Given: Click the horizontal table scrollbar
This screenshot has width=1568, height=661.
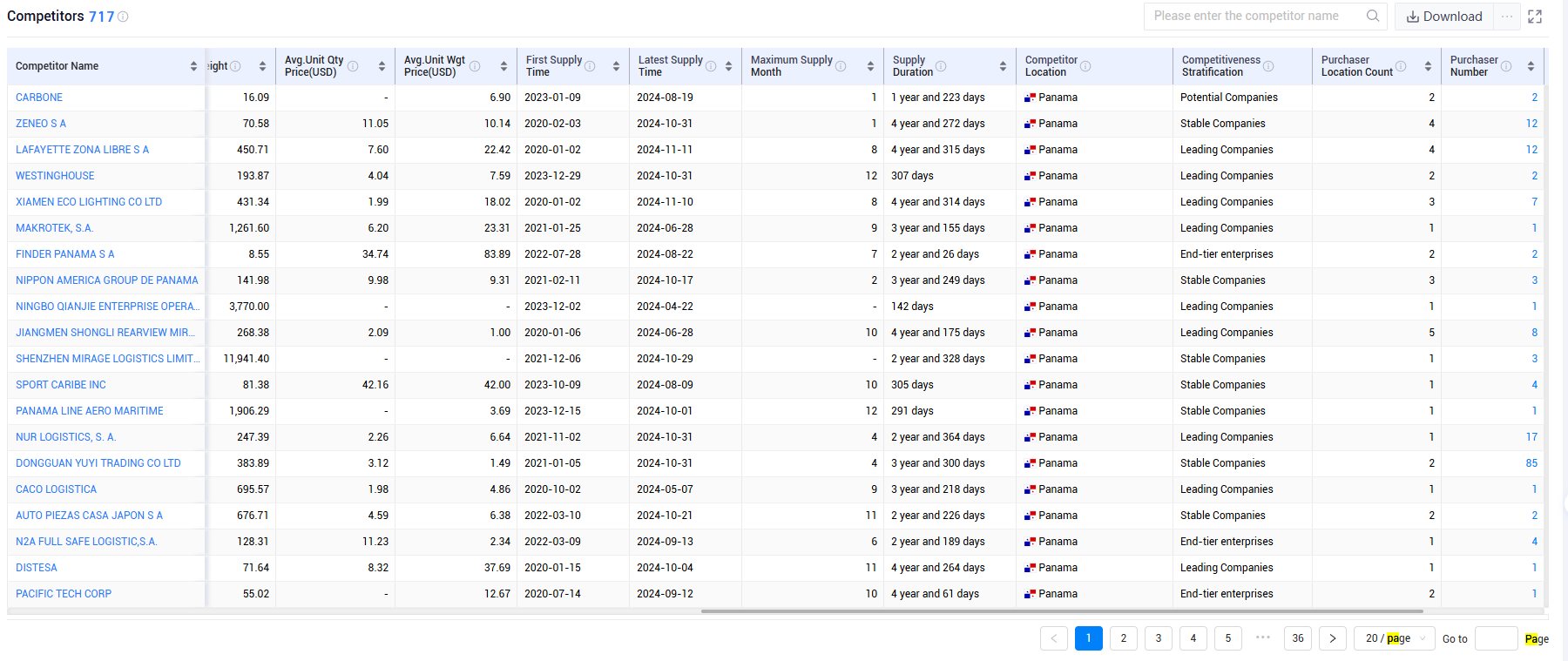Looking at the screenshot, I should coord(1063,611).
